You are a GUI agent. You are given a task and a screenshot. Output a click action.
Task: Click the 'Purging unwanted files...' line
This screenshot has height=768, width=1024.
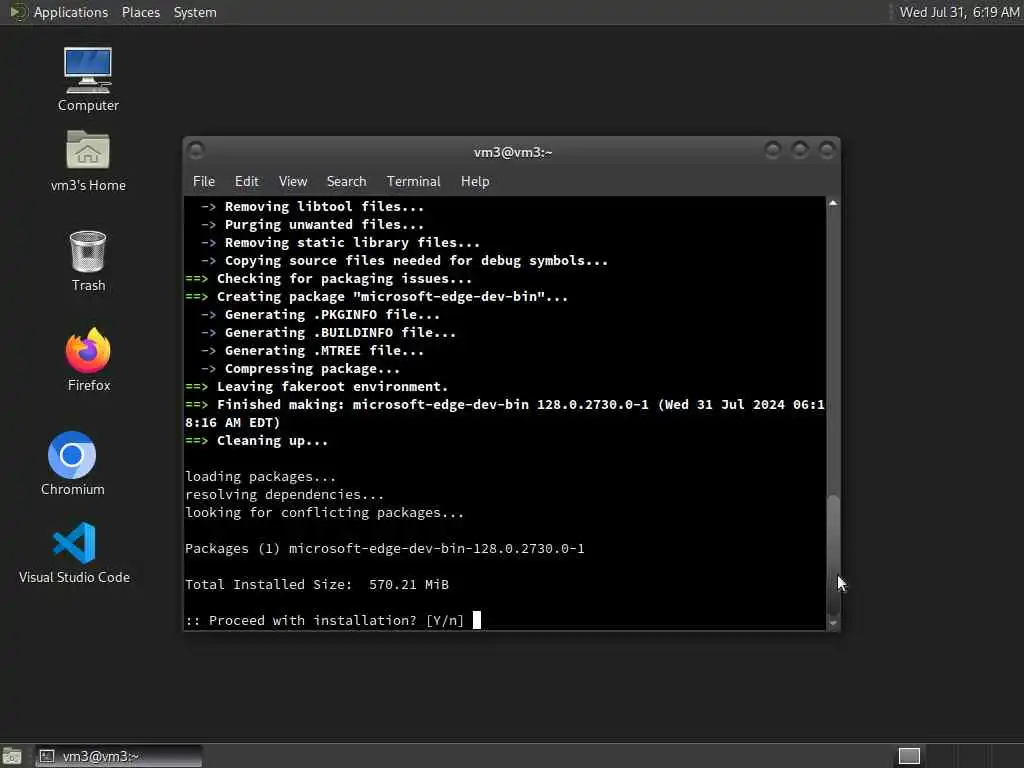coord(313,225)
